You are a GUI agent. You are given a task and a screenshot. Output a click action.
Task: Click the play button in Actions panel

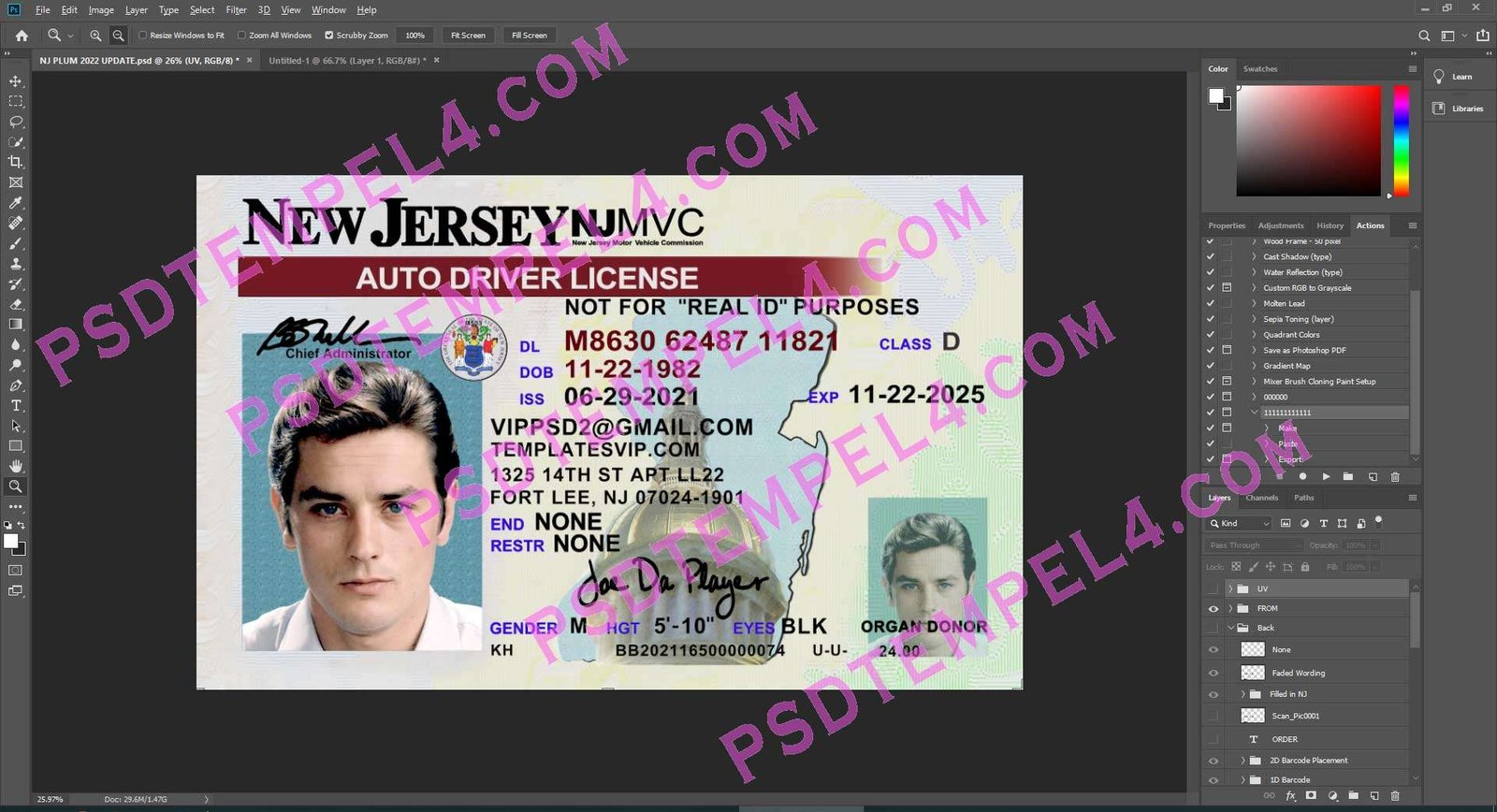coord(1326,477)
